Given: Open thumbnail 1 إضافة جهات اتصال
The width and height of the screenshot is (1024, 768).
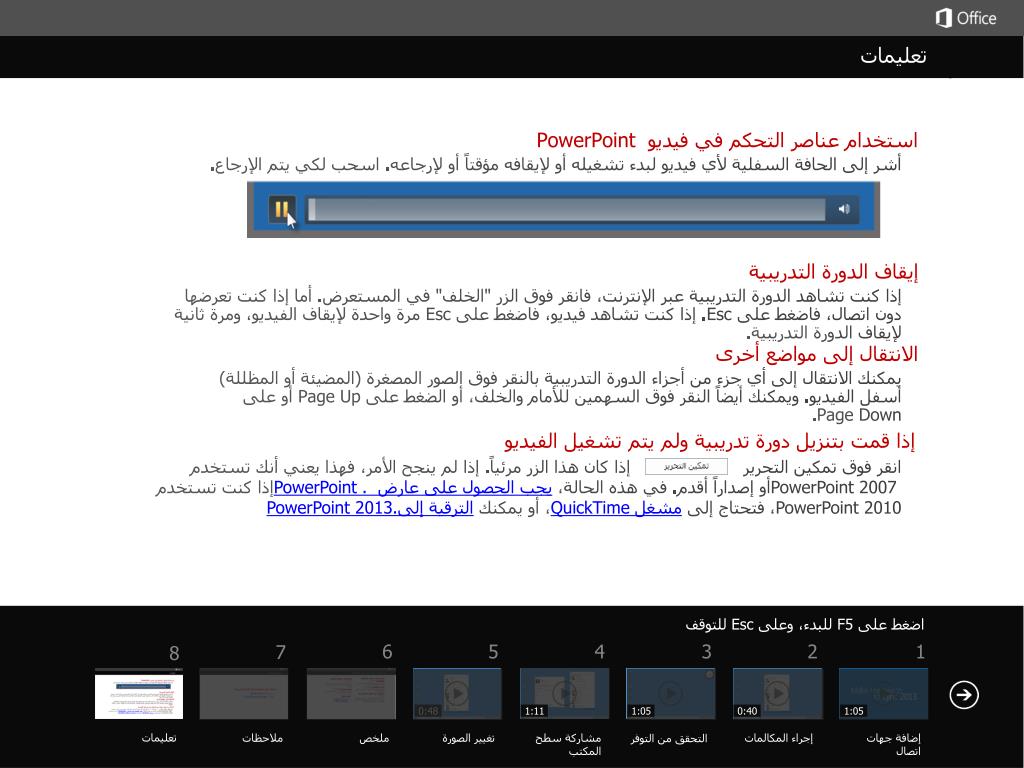Looking at the screenshot, I should click(x=883, y=694).
